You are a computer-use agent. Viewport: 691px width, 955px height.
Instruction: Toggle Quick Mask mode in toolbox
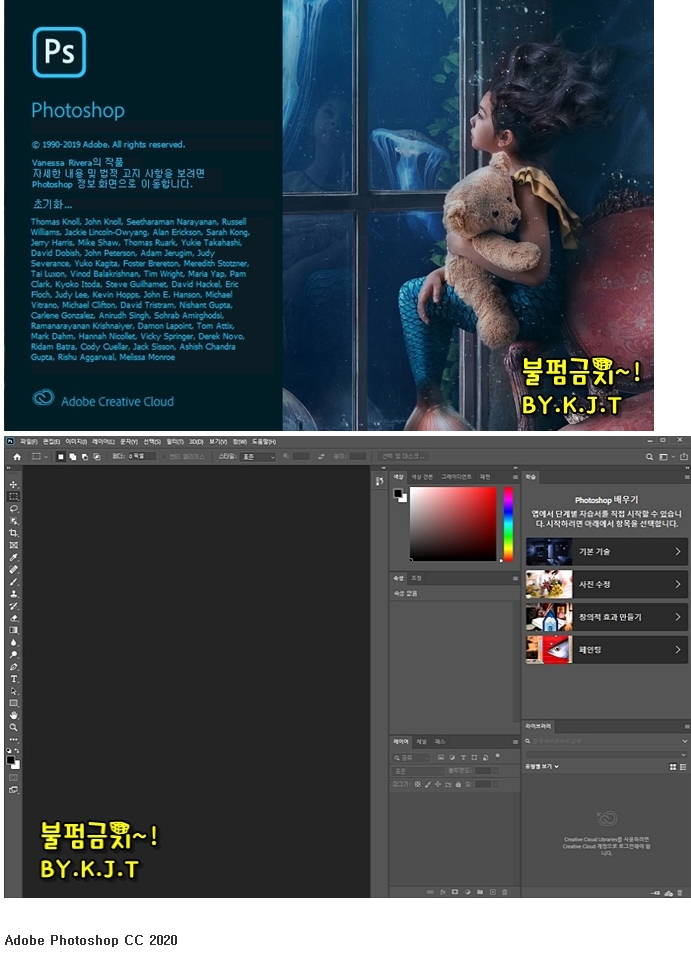pyautogui.click(x=13, y=778)
